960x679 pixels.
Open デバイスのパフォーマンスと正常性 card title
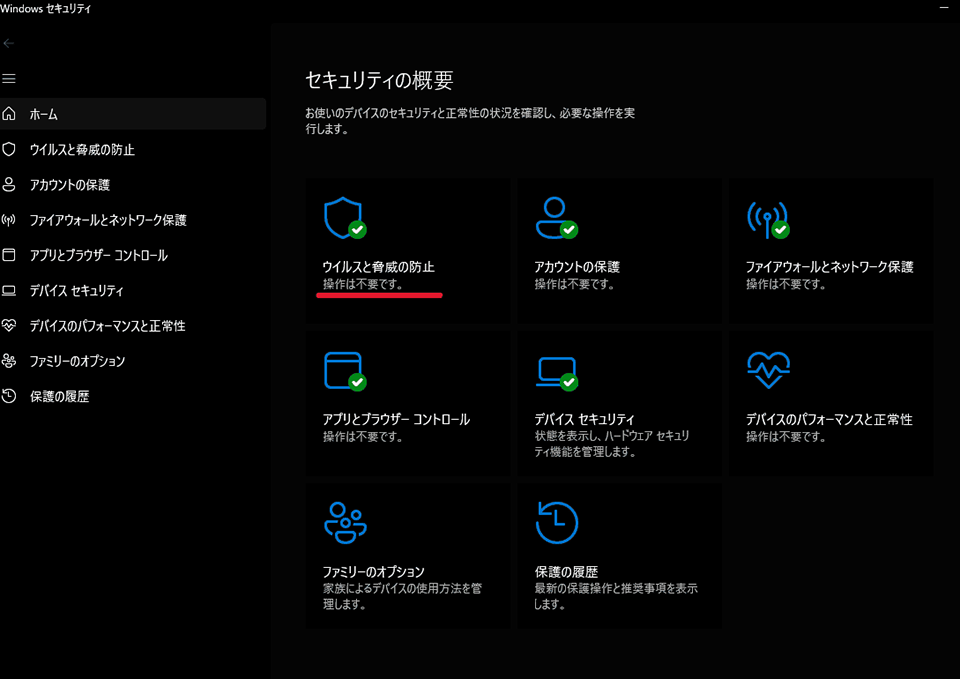[829, 419]
